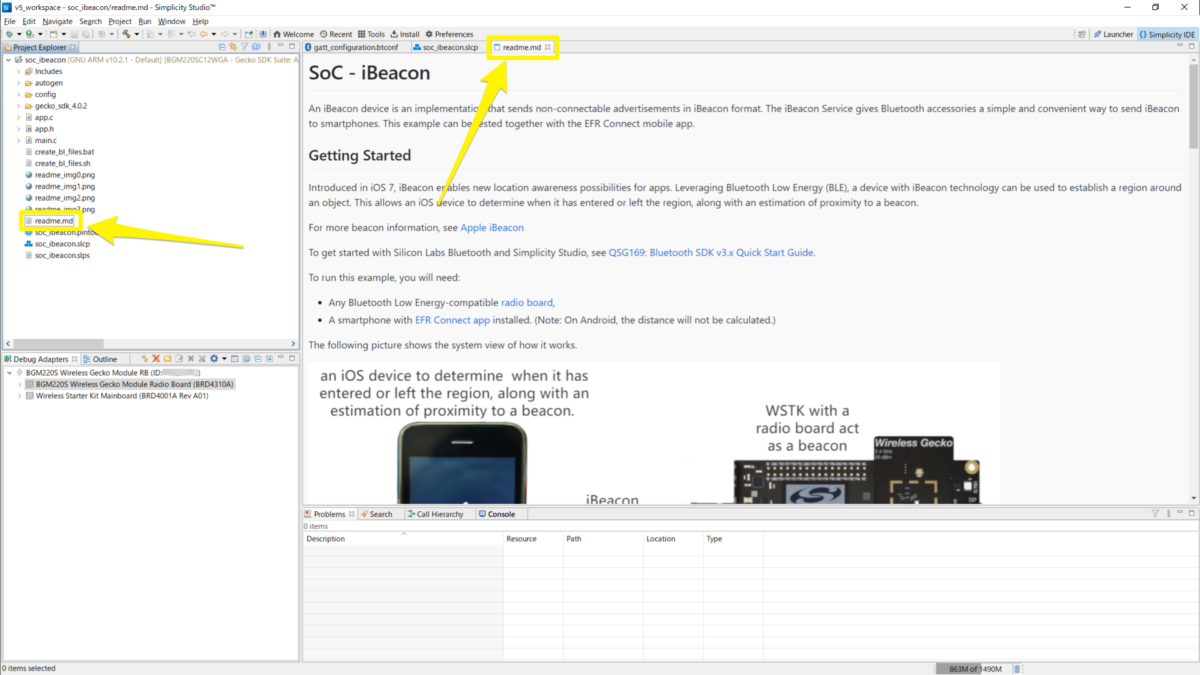Click the build hammer icon in toolbar

click(126, 34)
